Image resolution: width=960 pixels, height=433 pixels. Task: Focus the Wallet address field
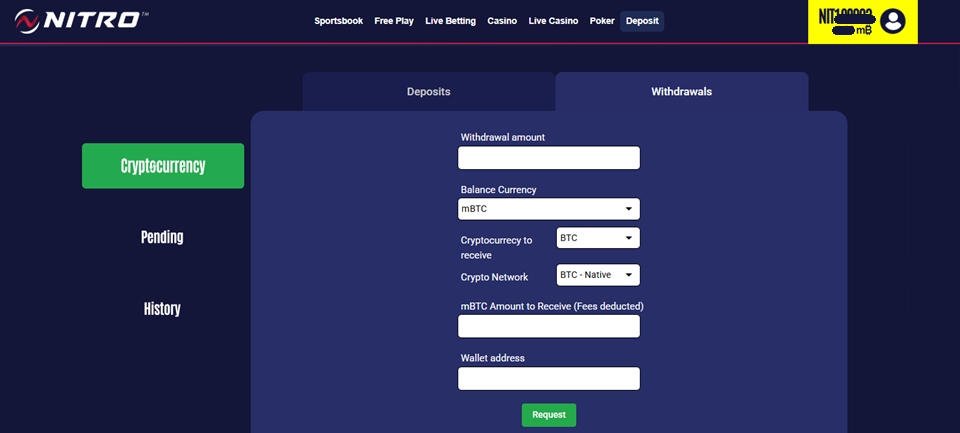(548, 379)
